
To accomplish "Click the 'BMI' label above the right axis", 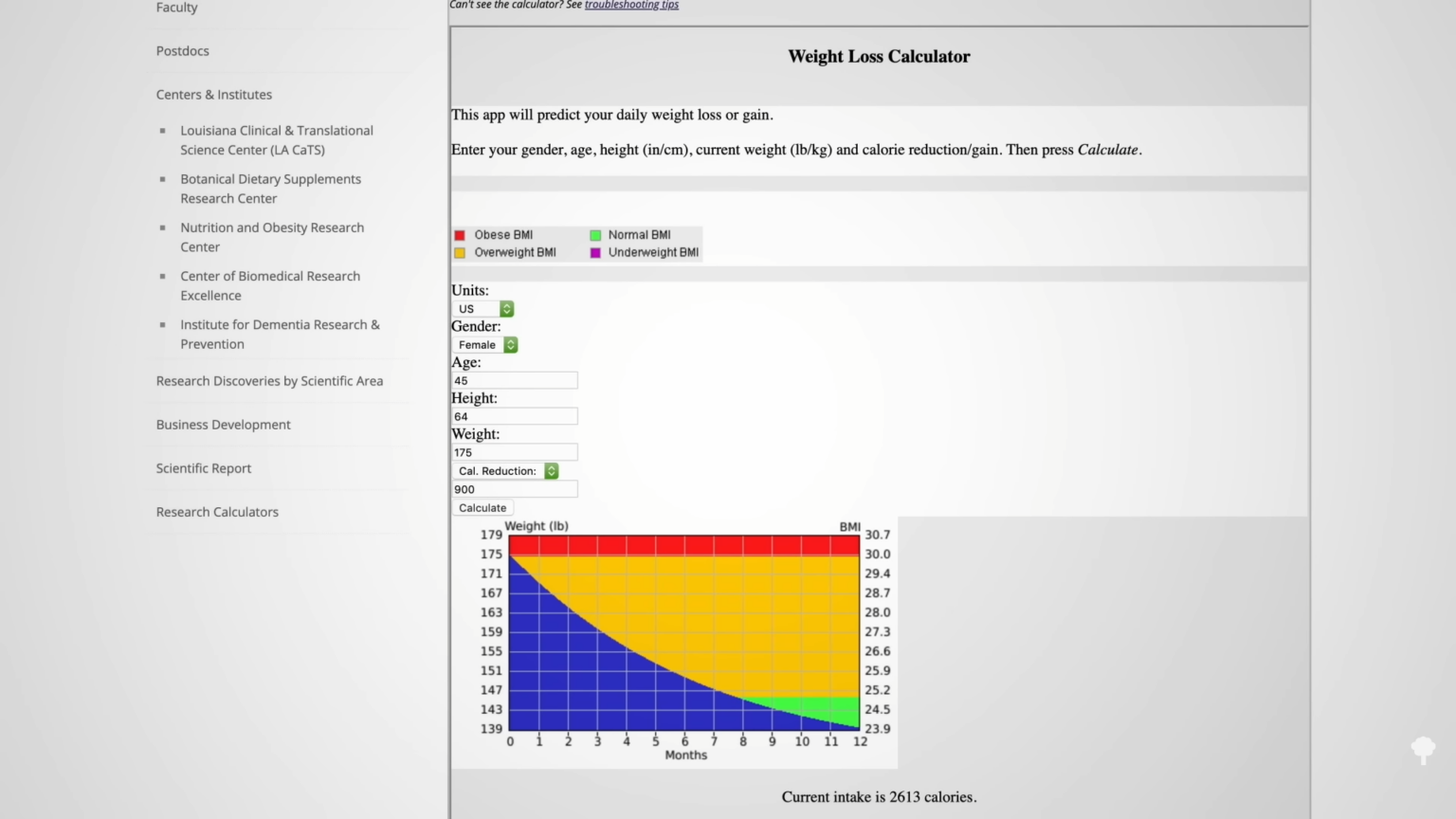I will coord(849,527).
